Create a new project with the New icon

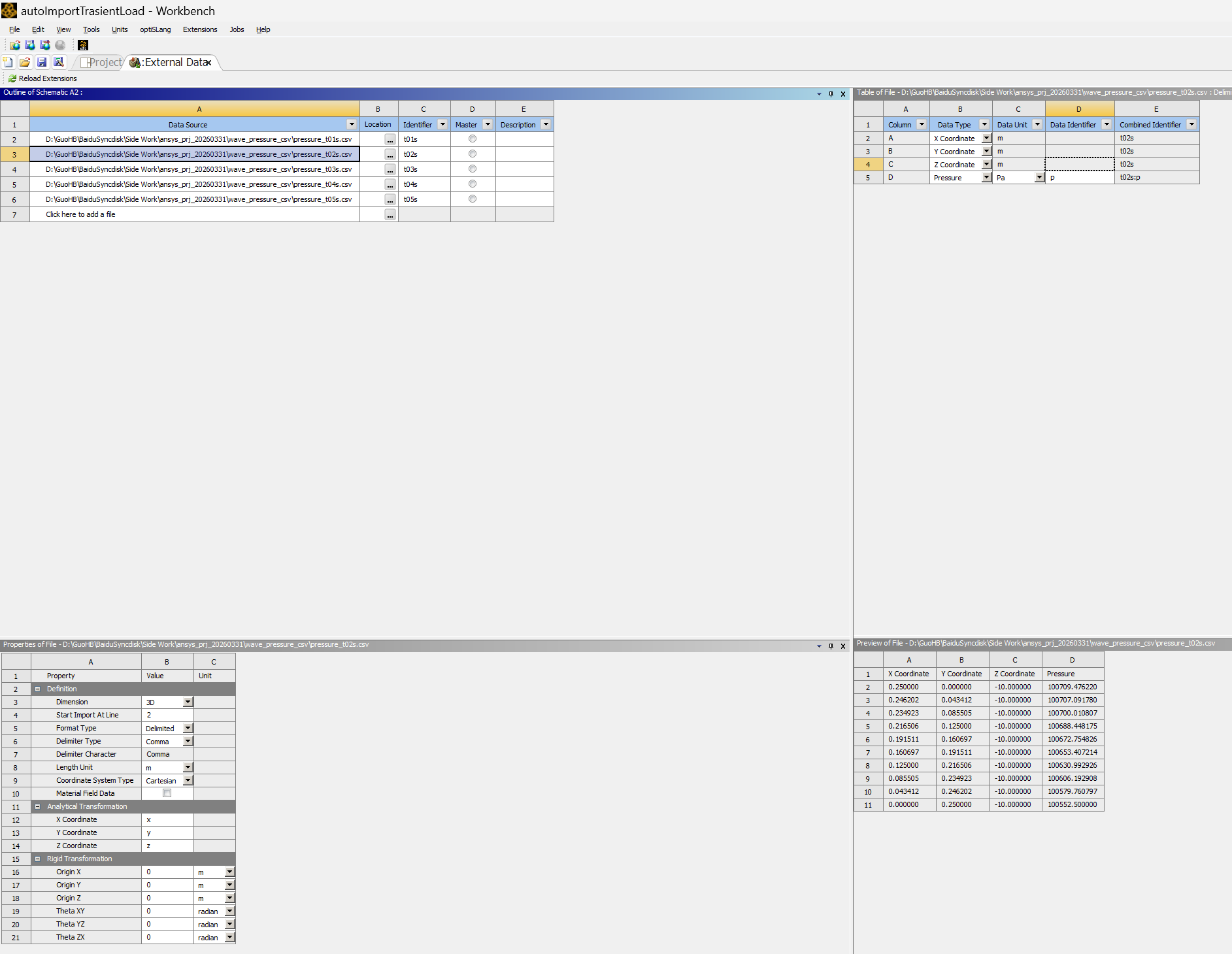pos(8,62)
